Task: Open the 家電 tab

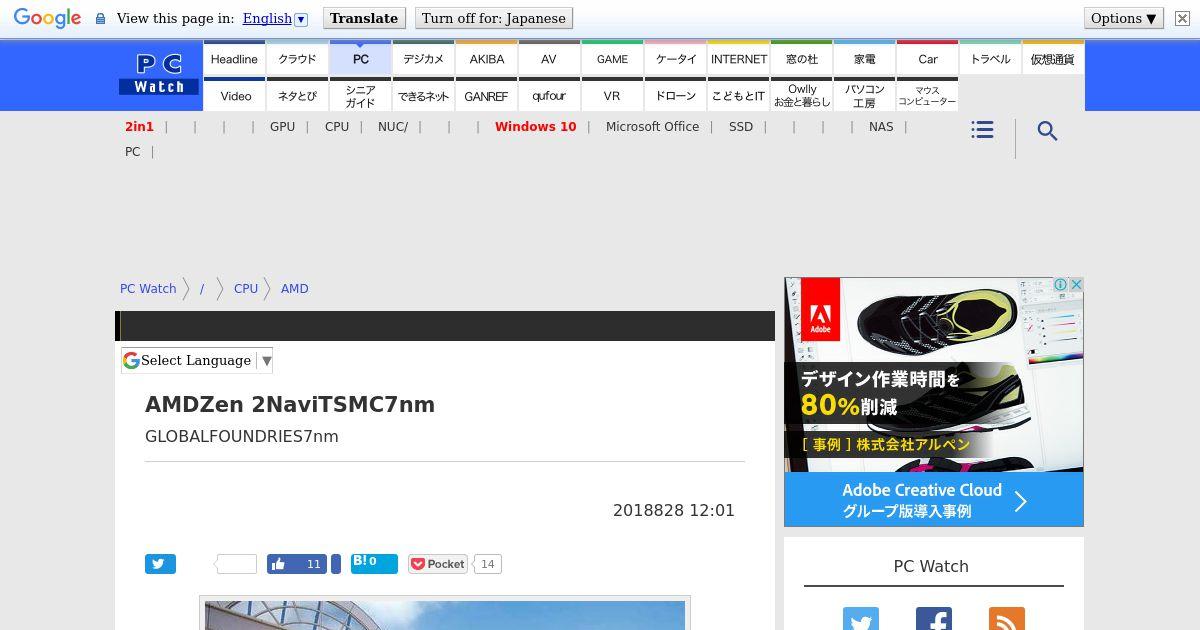Action: click(x=864, y=59)
